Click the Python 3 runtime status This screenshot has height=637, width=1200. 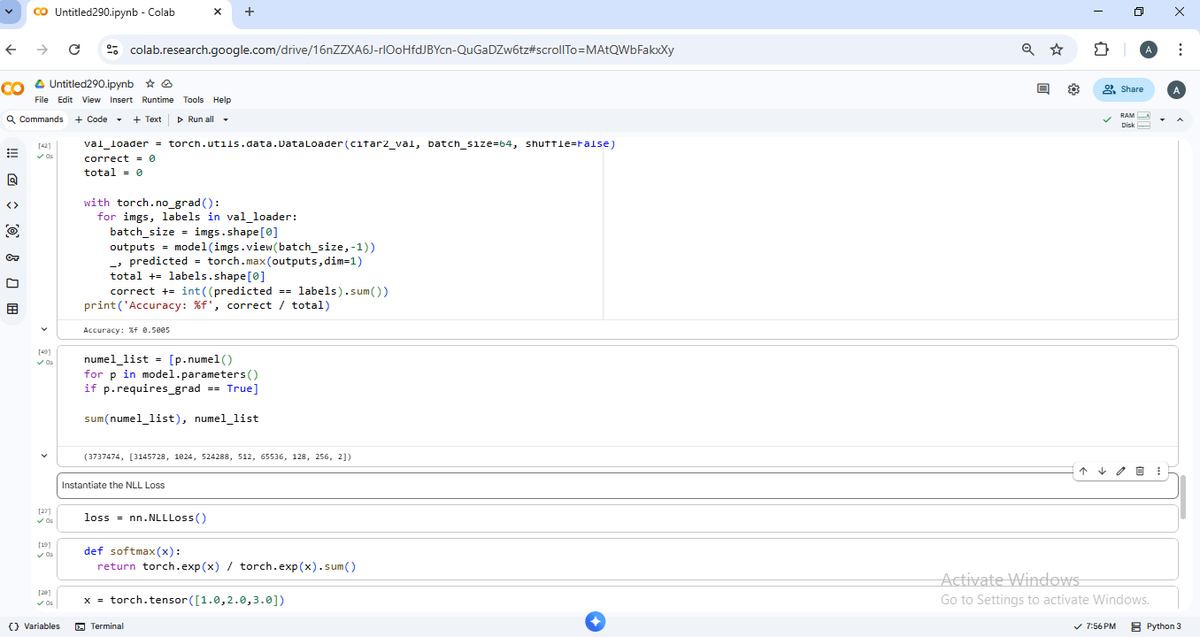pyautogui.click(x=1156, y=626)
